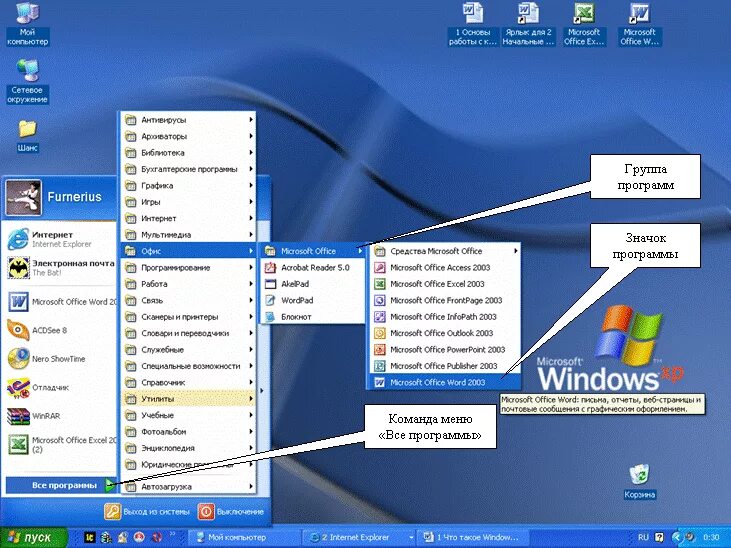Open the Шанс folder on desktop

point(27,136)
